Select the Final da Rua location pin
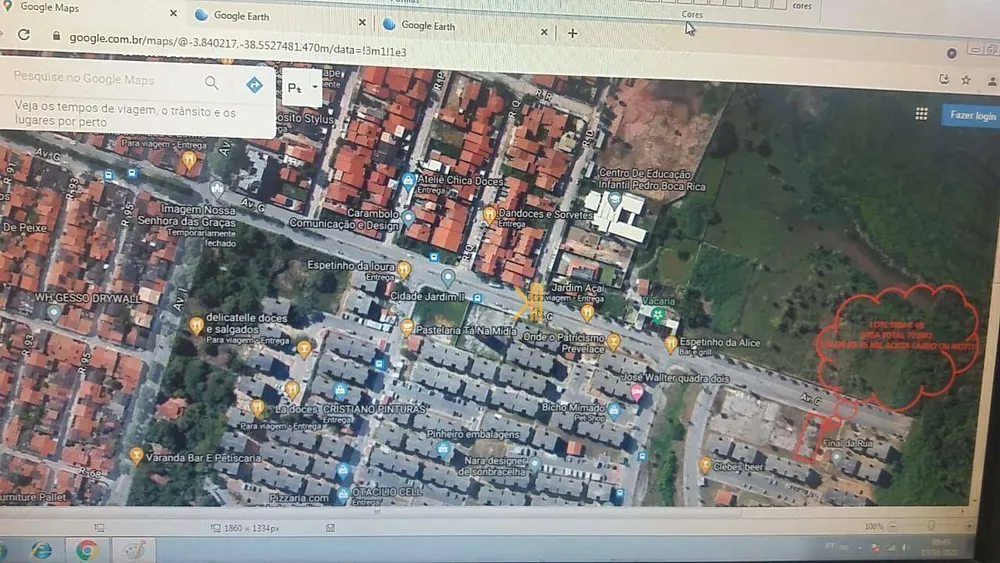This screenshot has height=563, width=1000. pos(837,457)
